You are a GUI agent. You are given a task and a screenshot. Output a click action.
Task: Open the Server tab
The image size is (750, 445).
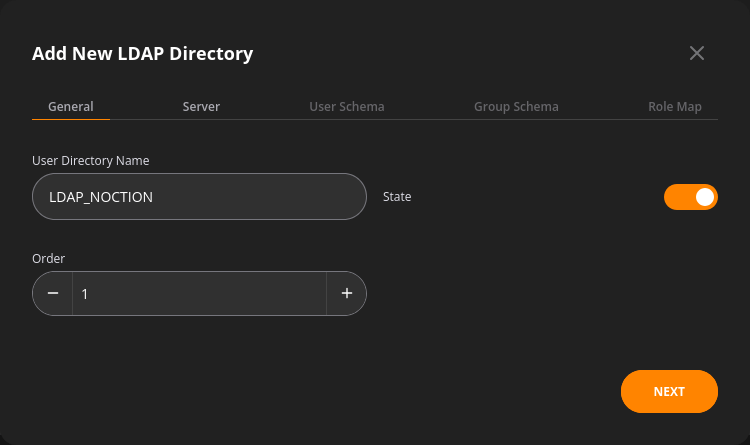201,106
